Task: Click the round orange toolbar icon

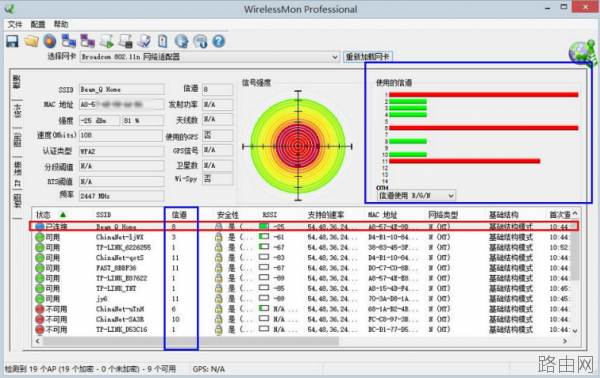Action: tap(50, 41)
